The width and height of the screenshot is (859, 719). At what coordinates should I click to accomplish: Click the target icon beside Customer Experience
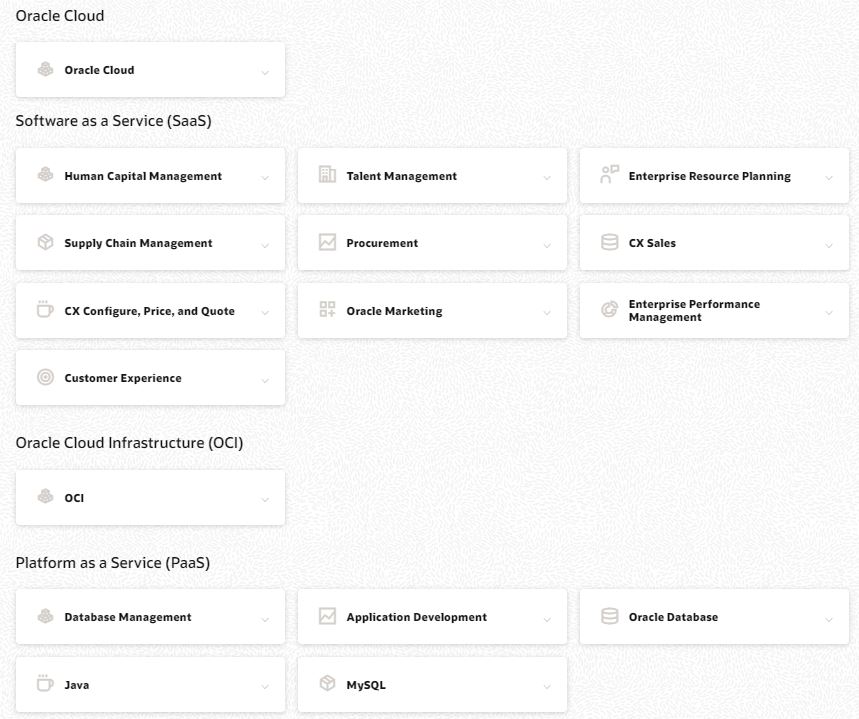45,377
